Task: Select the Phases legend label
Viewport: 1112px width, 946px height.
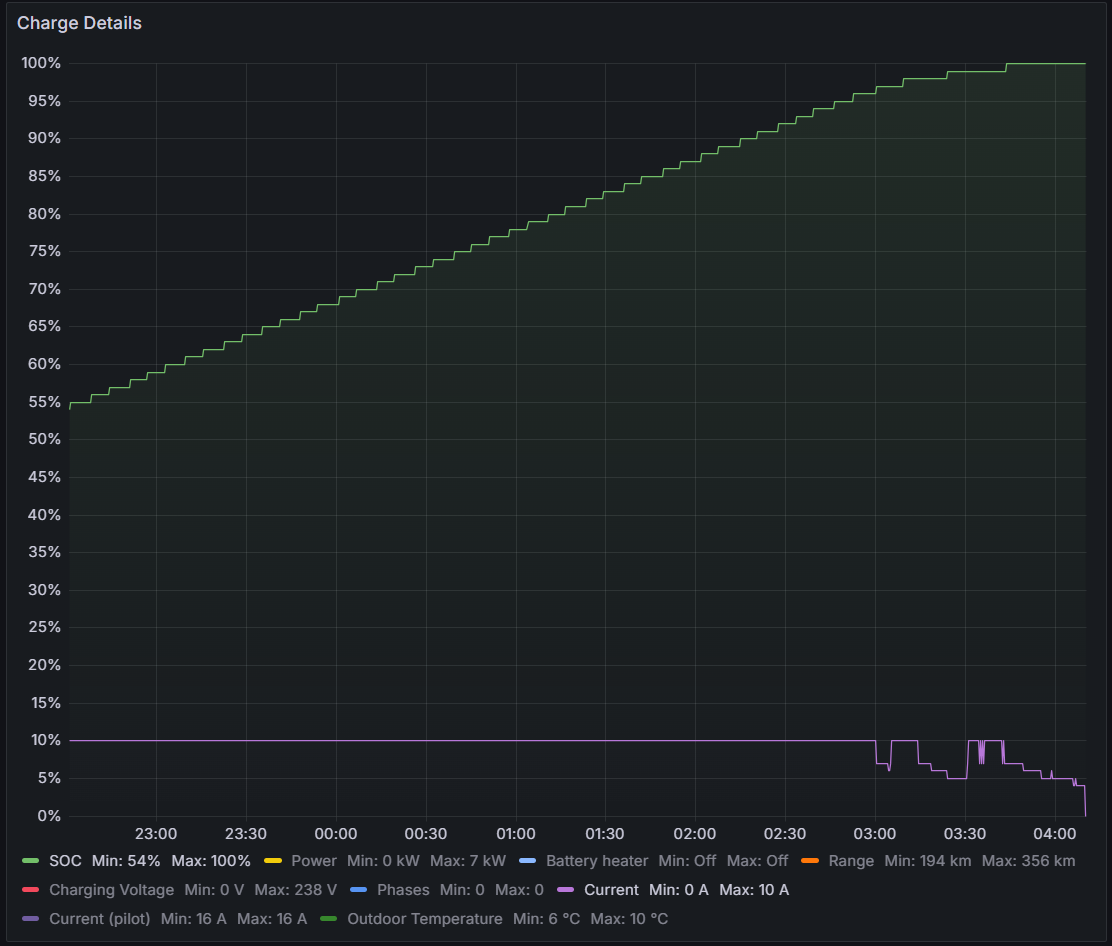Action: (402, 890)
